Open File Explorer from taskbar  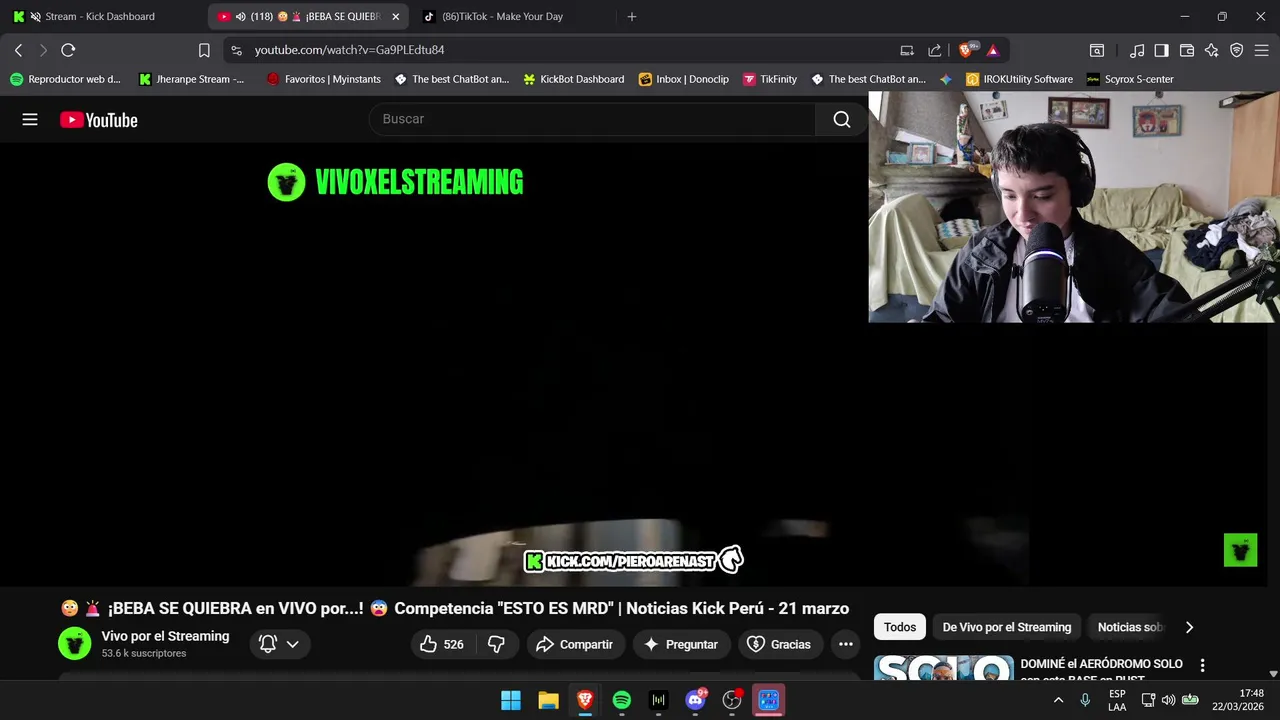548,700
